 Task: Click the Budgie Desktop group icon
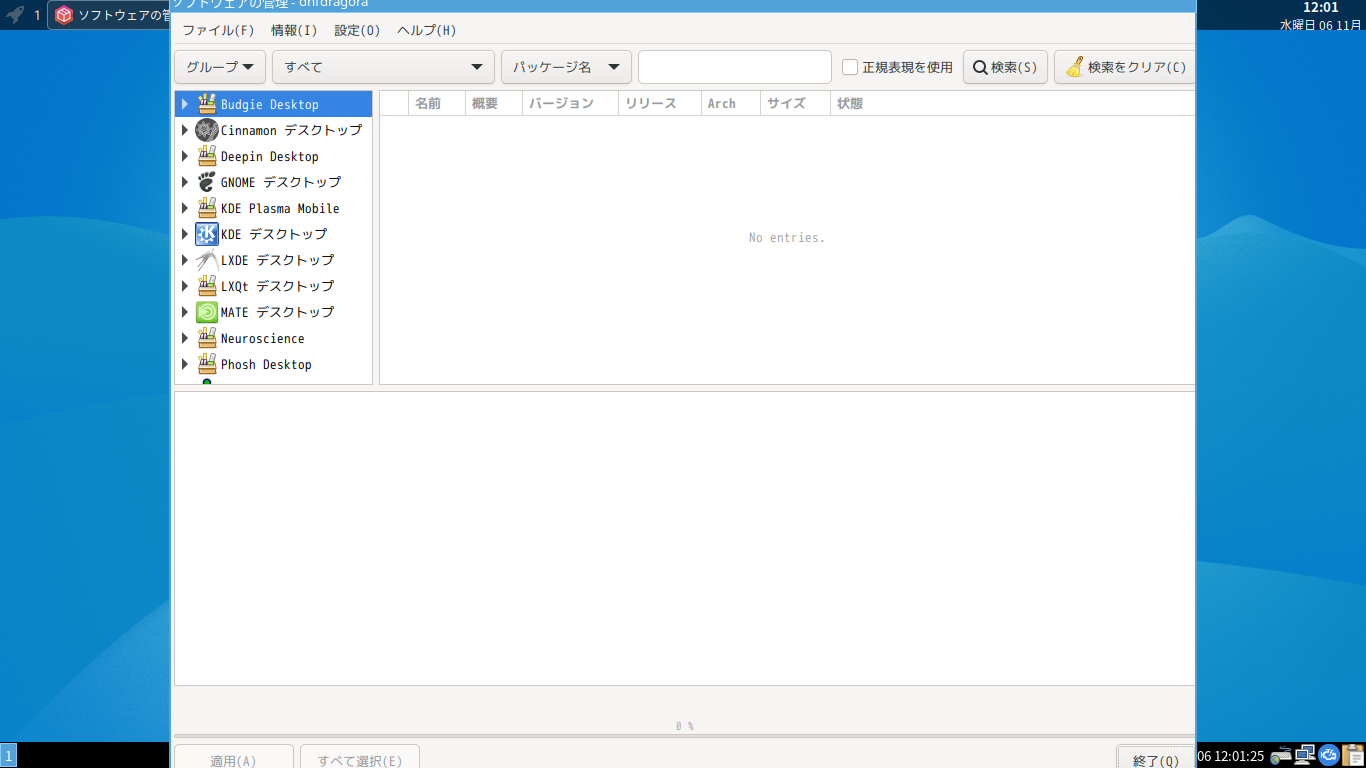(207, 104)
